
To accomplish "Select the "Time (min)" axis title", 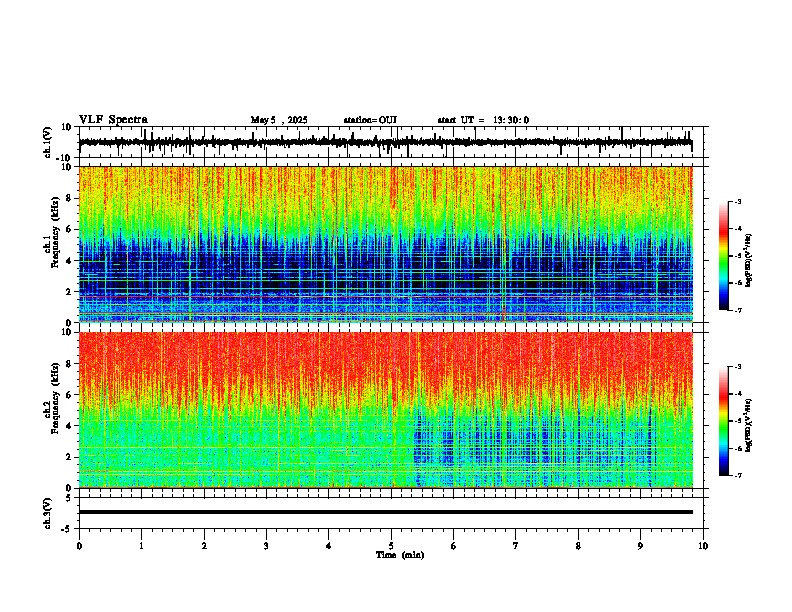I will click(x=400, y=555).
